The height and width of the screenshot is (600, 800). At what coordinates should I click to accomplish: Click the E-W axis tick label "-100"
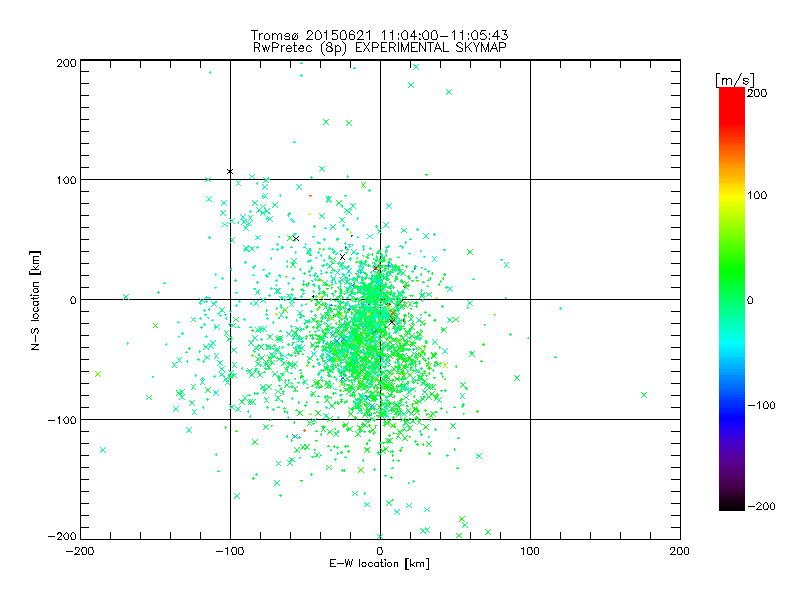[x=230, y=551]
